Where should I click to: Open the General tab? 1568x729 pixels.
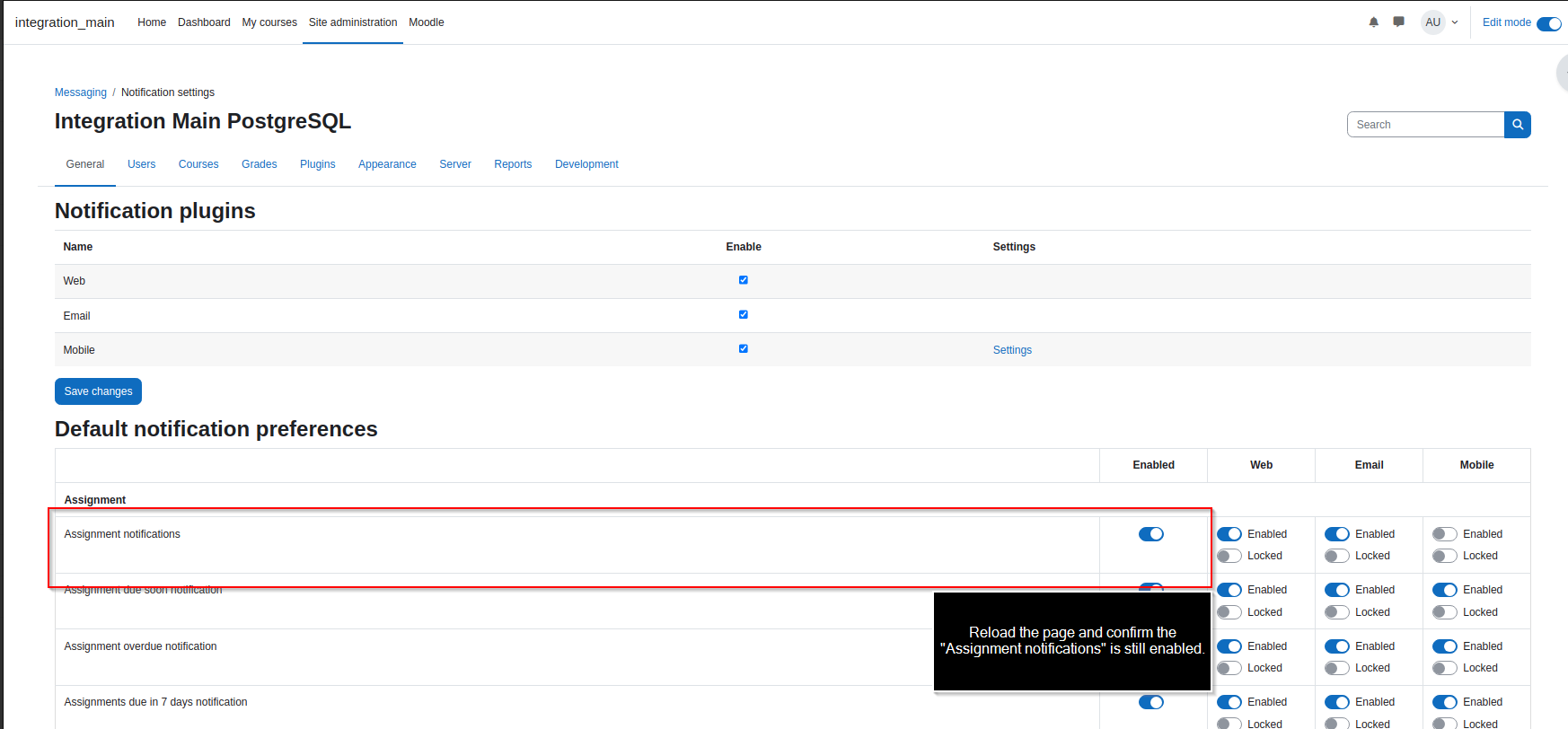85,164
